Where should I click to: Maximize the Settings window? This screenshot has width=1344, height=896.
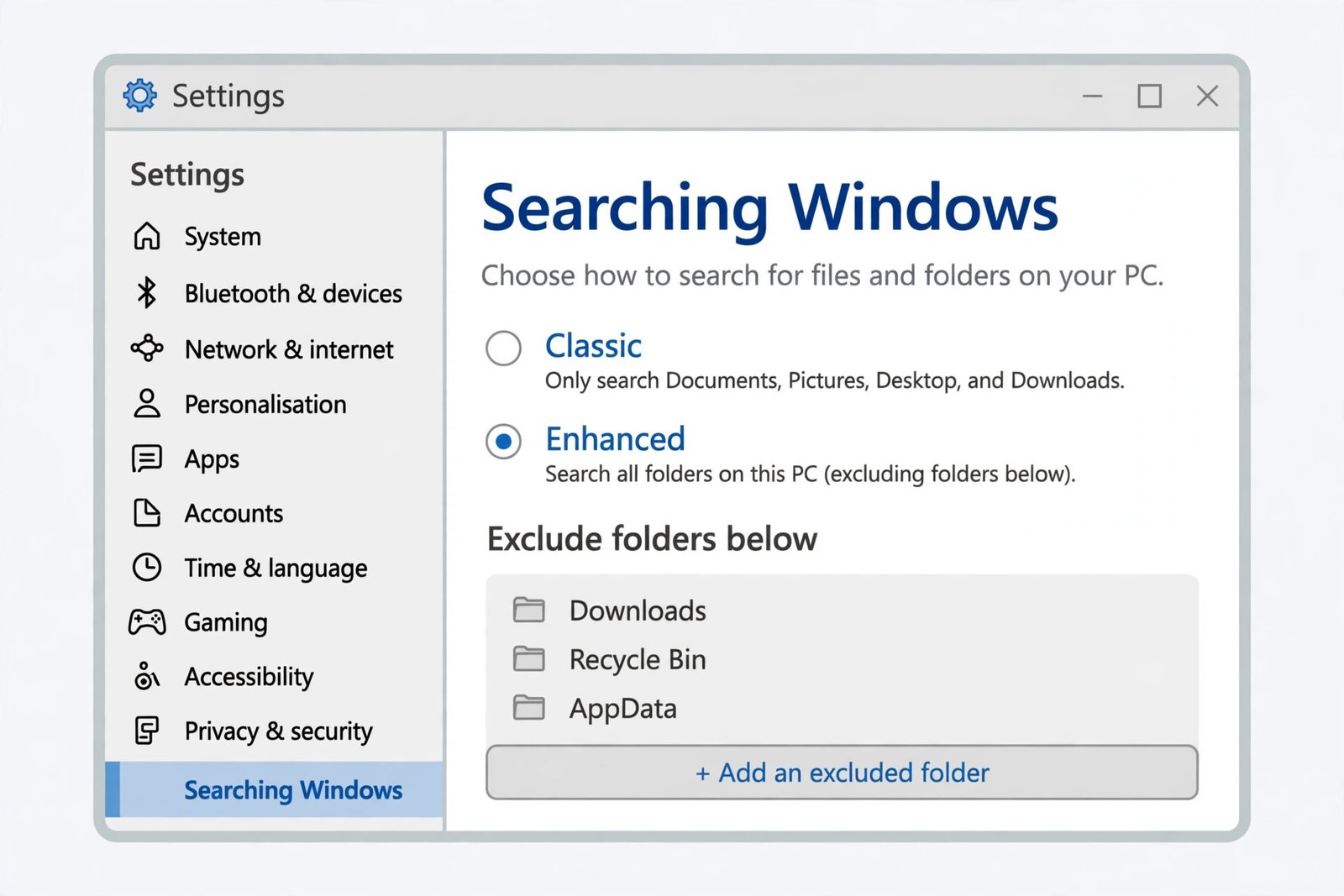pyautogui.click(x=1149, y=96)
